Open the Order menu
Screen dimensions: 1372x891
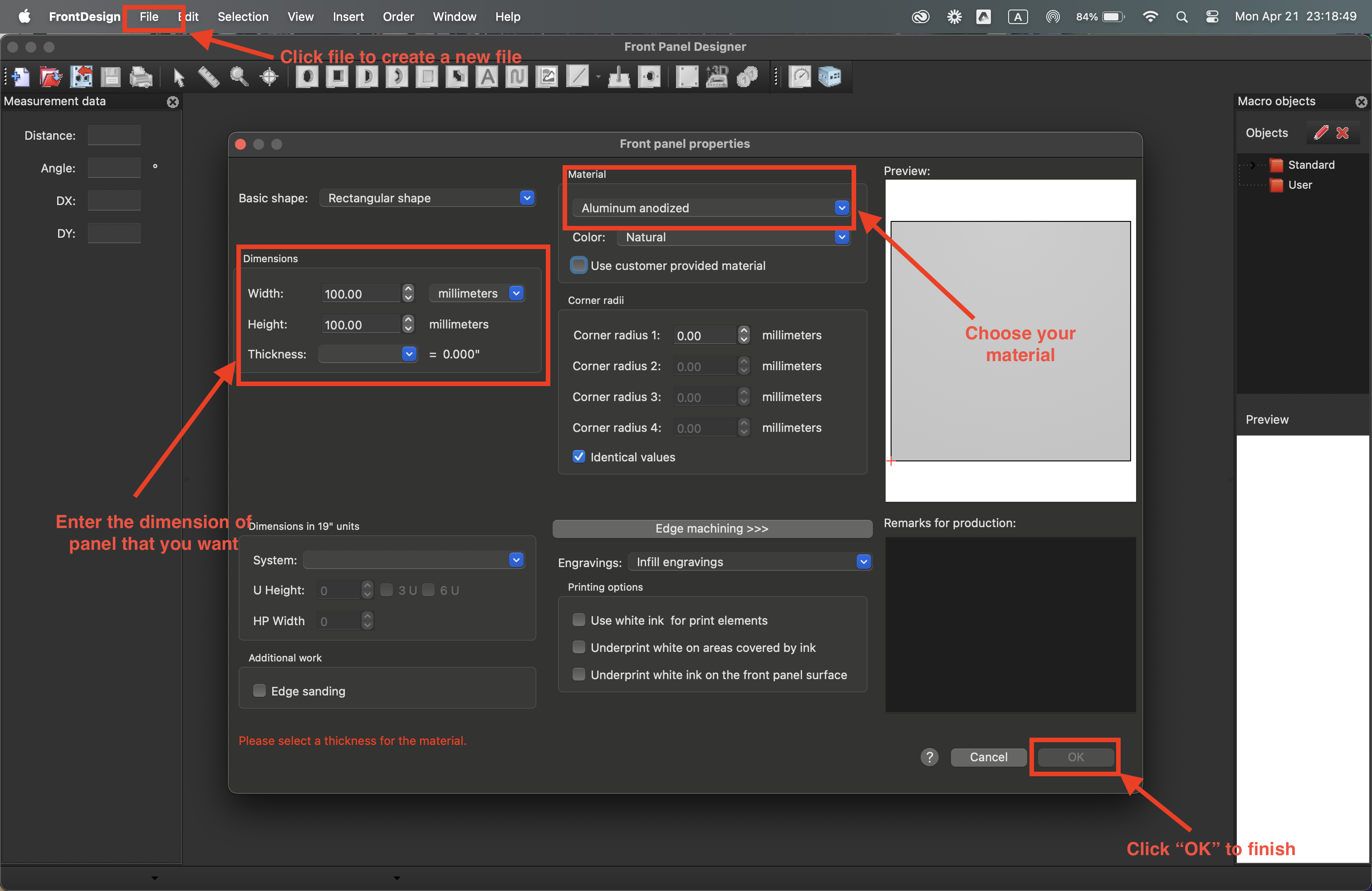click(x=398, y=17)
